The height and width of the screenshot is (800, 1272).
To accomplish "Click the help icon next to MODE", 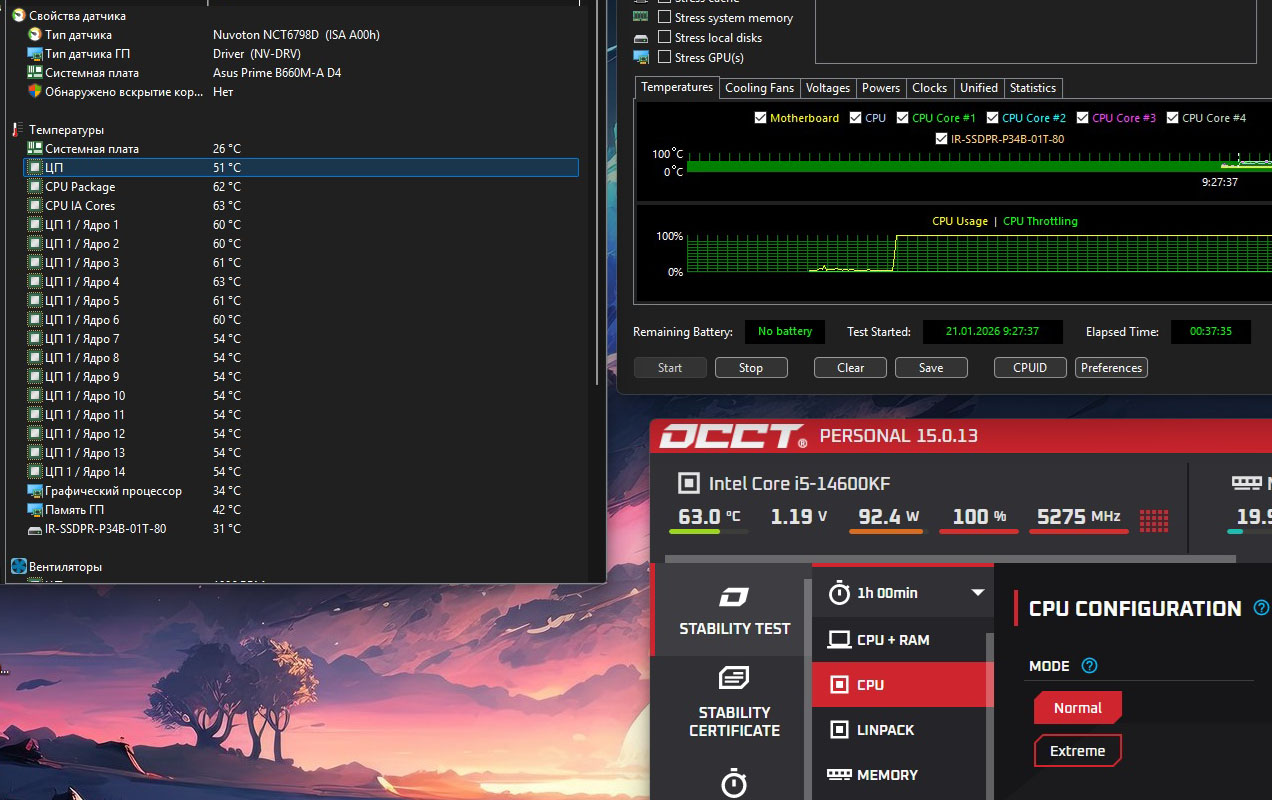I will click(1089, 666).
